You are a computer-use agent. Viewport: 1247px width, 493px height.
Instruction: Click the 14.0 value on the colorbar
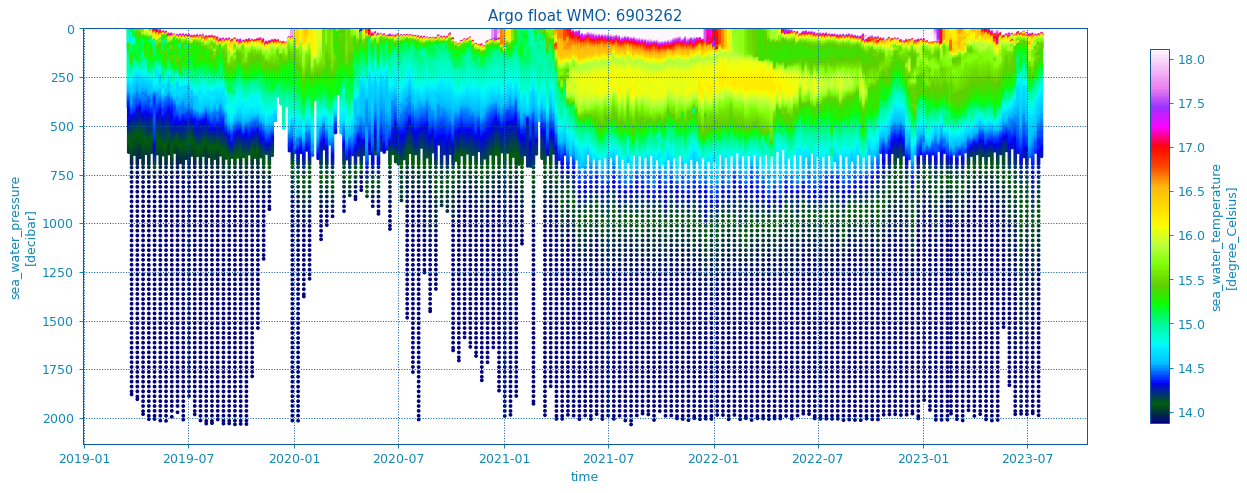click(1191, 412)
